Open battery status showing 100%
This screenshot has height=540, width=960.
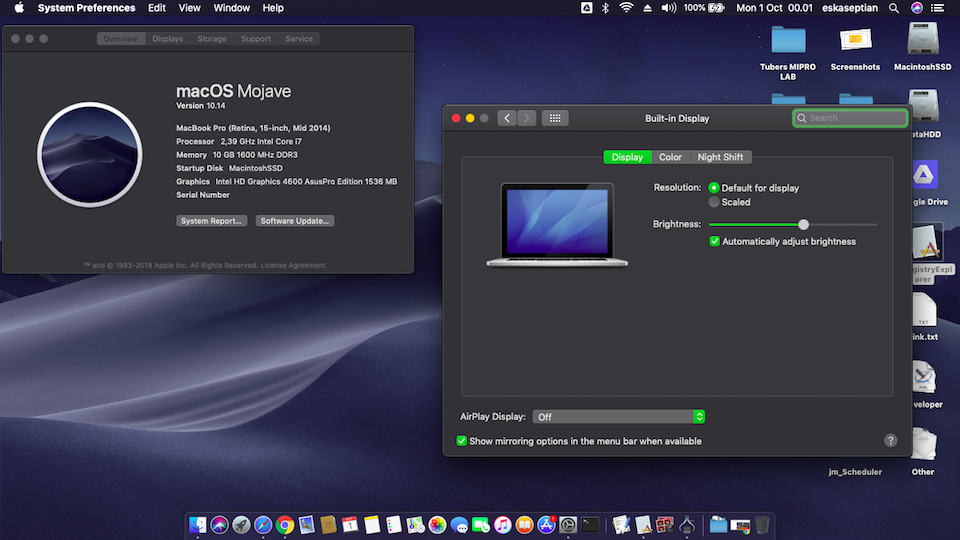703,8
